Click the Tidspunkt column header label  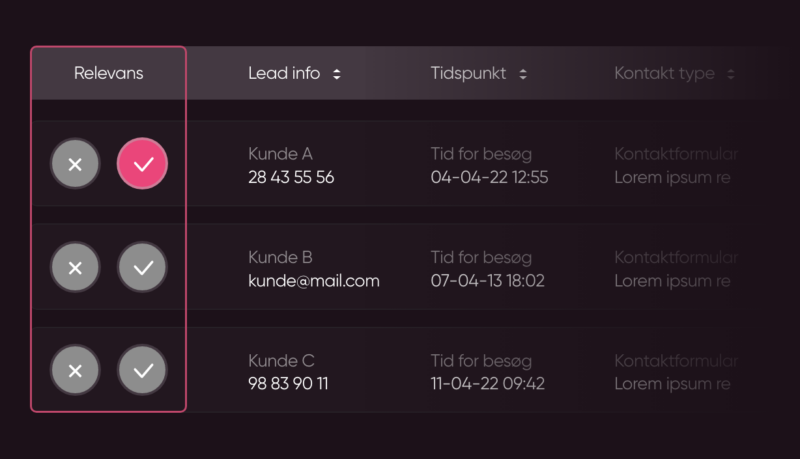point(468,73)
